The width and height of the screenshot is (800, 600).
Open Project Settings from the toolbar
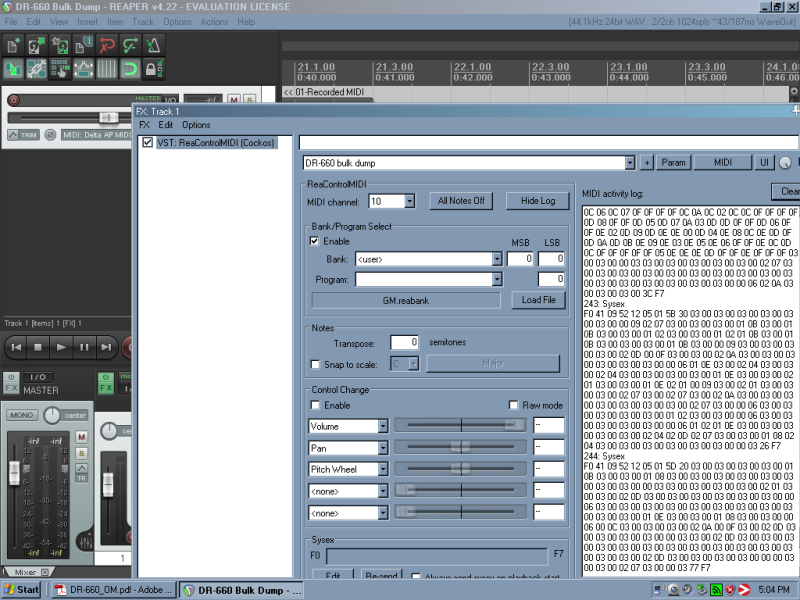point(84,45)
